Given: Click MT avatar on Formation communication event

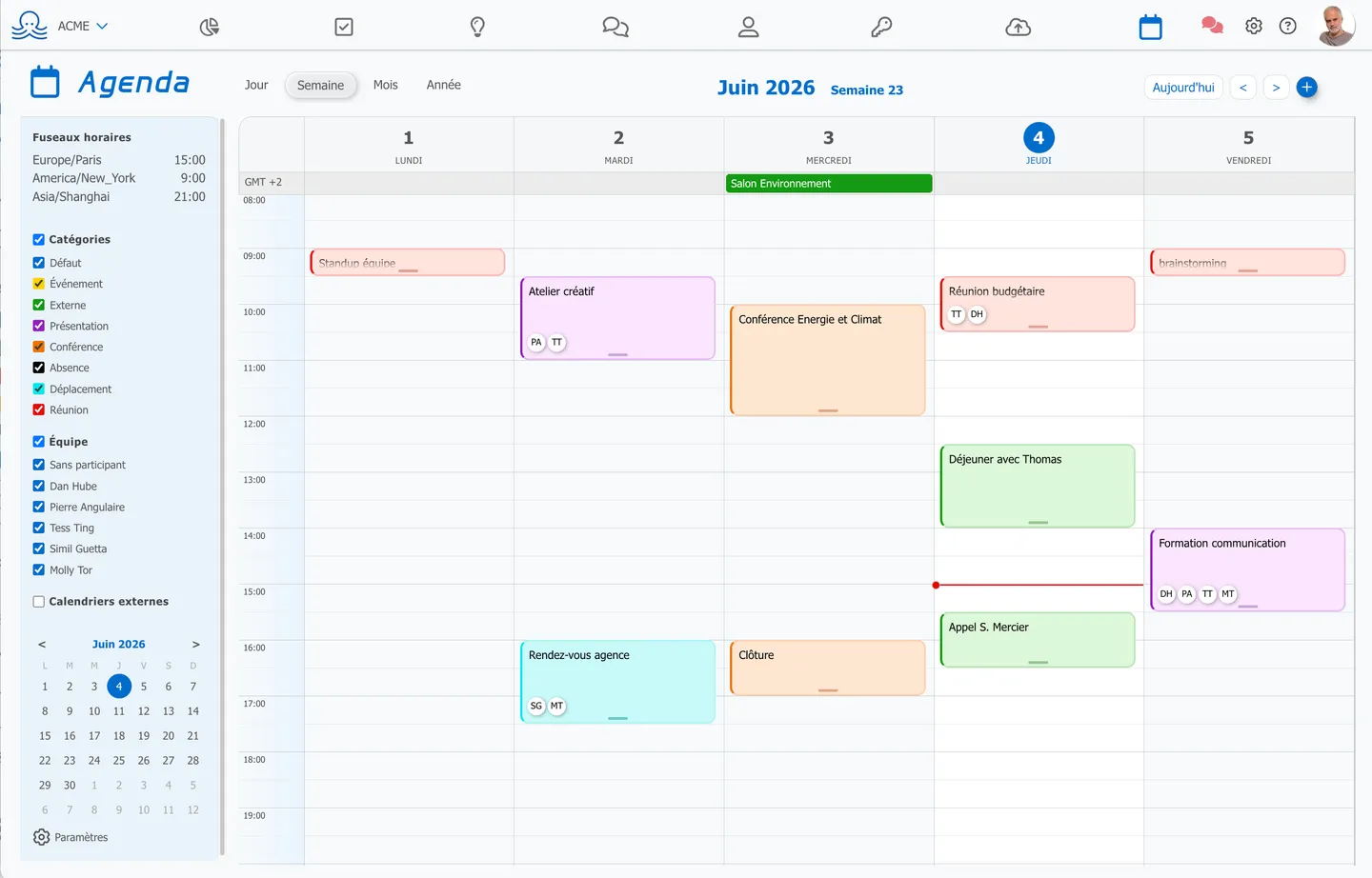Looking at the screenshot, I should (x=1228, y=593).
